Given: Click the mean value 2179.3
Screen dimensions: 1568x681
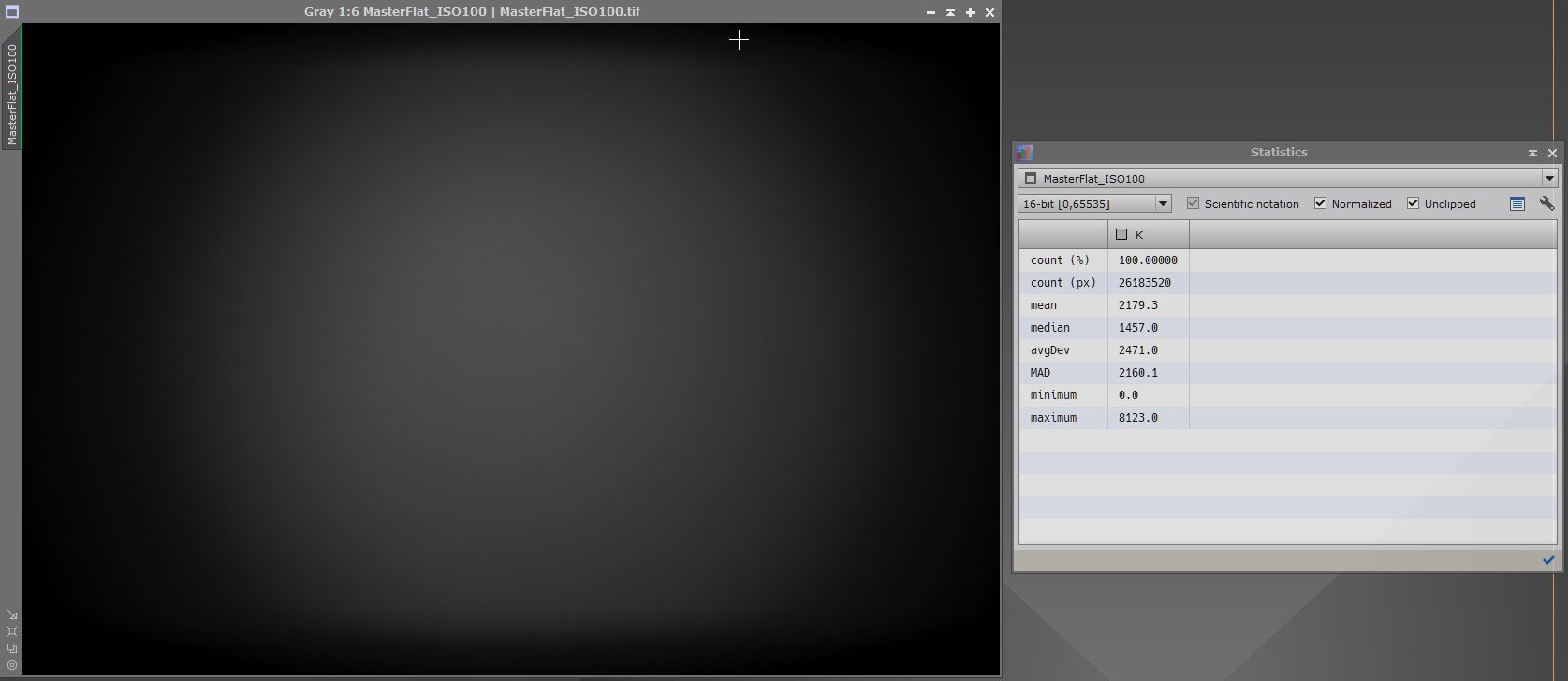Looking at the screenshot, I should pyautogui.click(x=1138, y=305).
